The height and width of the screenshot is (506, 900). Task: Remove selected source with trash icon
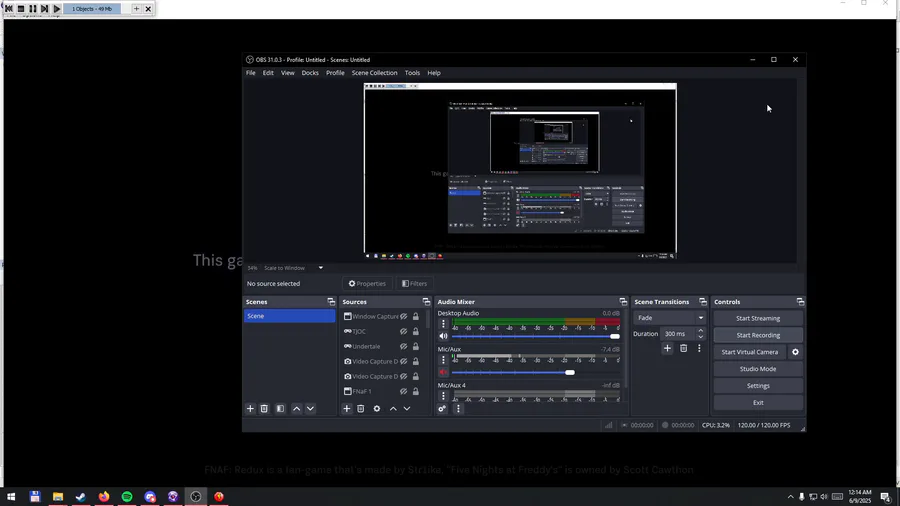(360, 408)
